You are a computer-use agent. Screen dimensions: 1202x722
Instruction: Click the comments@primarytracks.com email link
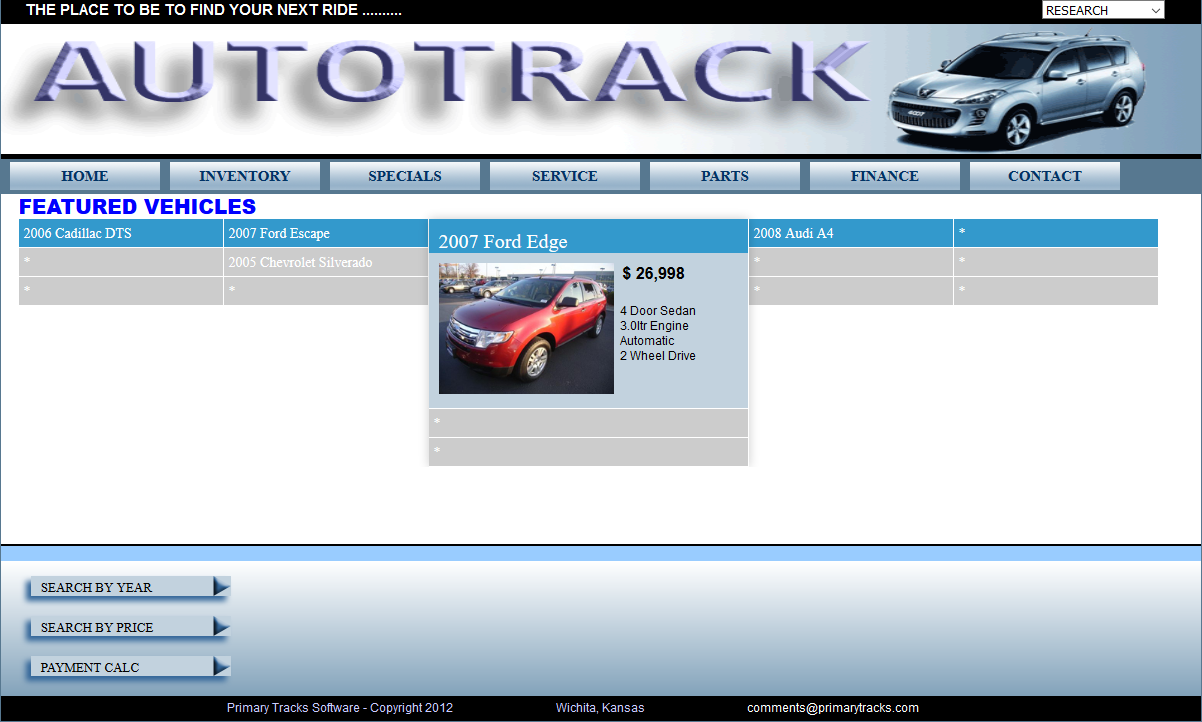[x=833, y=708]
